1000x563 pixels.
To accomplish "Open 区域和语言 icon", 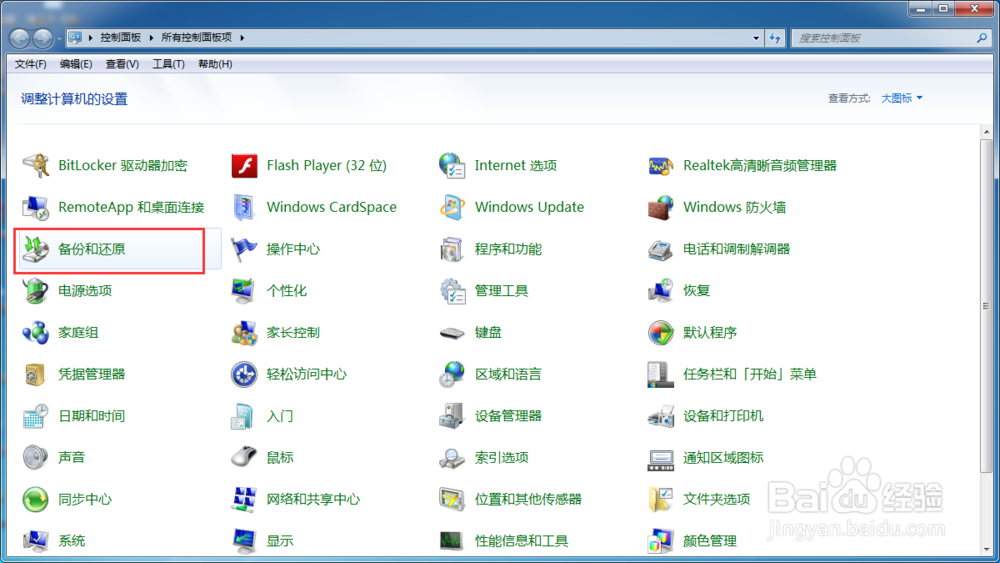I will click(452, 374).
